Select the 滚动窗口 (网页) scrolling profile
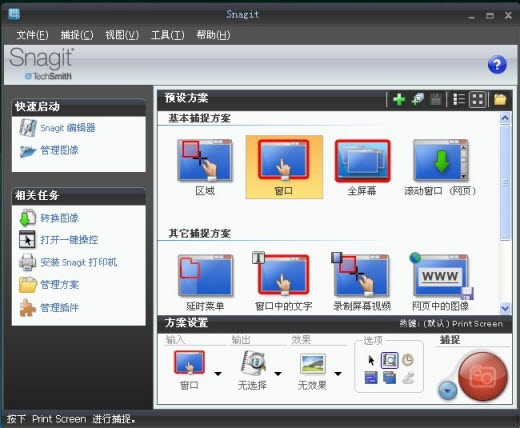 point(440,168)
